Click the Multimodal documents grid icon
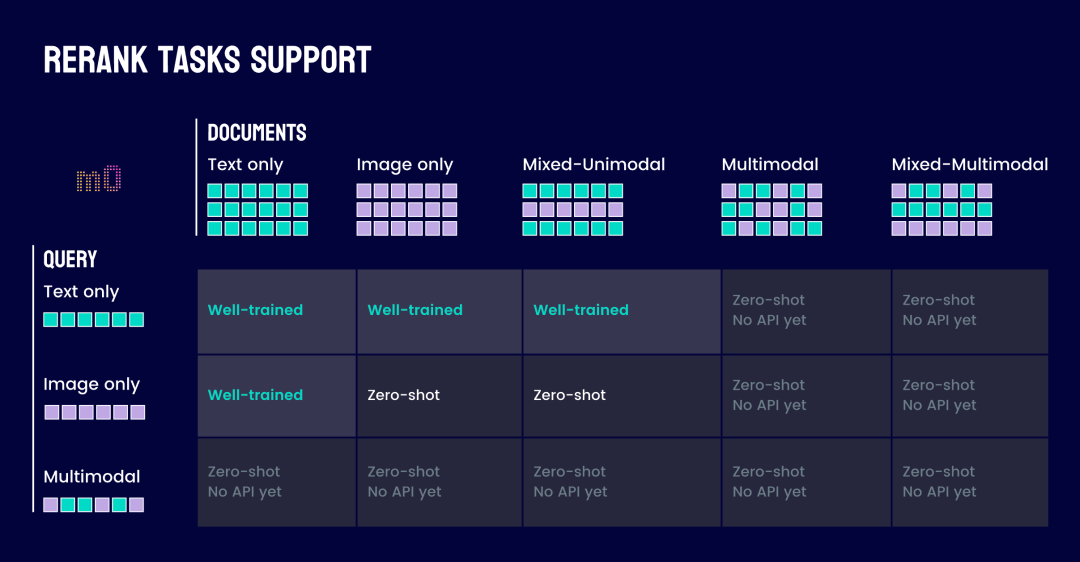 [x=771, y=209]
